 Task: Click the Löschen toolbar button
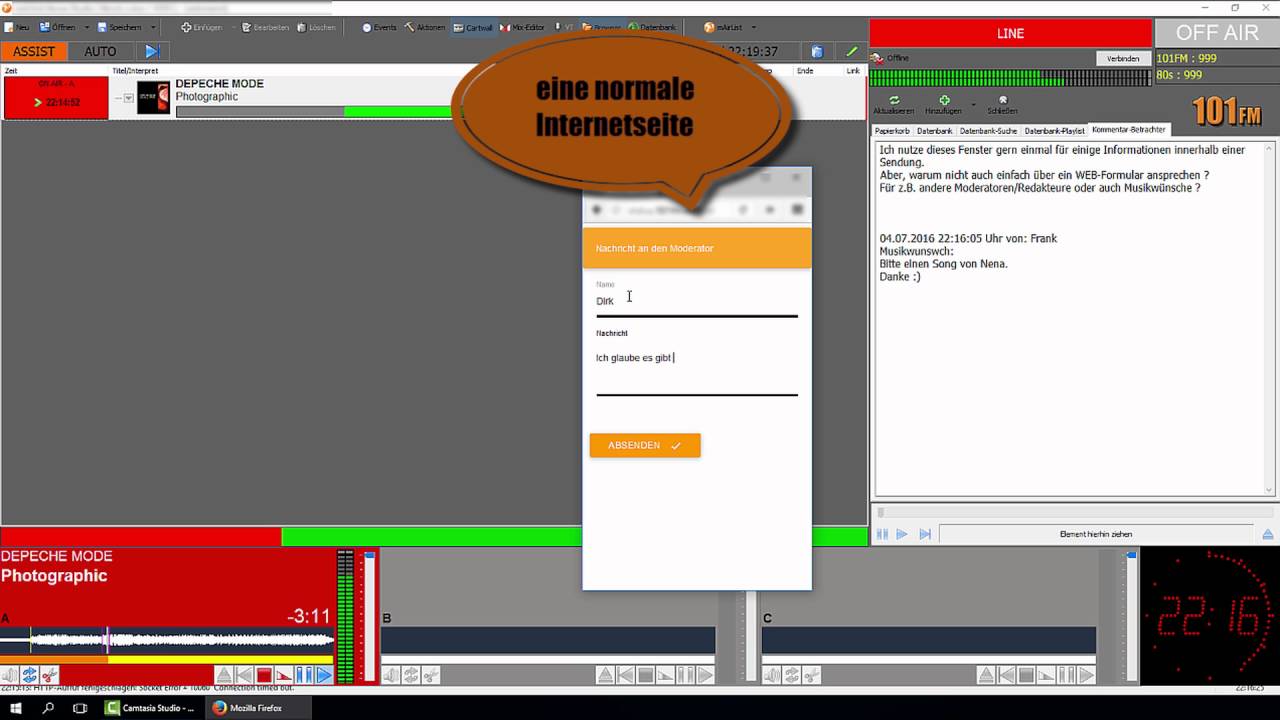point(315,27)
